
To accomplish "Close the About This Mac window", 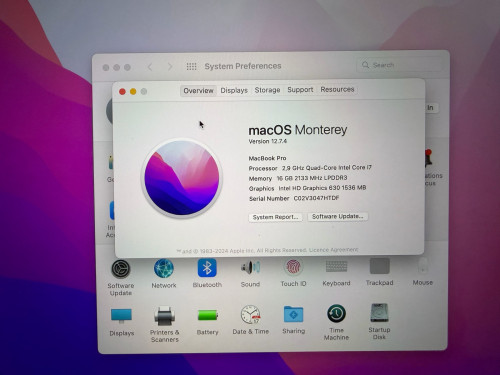I will tap(122, 92).
